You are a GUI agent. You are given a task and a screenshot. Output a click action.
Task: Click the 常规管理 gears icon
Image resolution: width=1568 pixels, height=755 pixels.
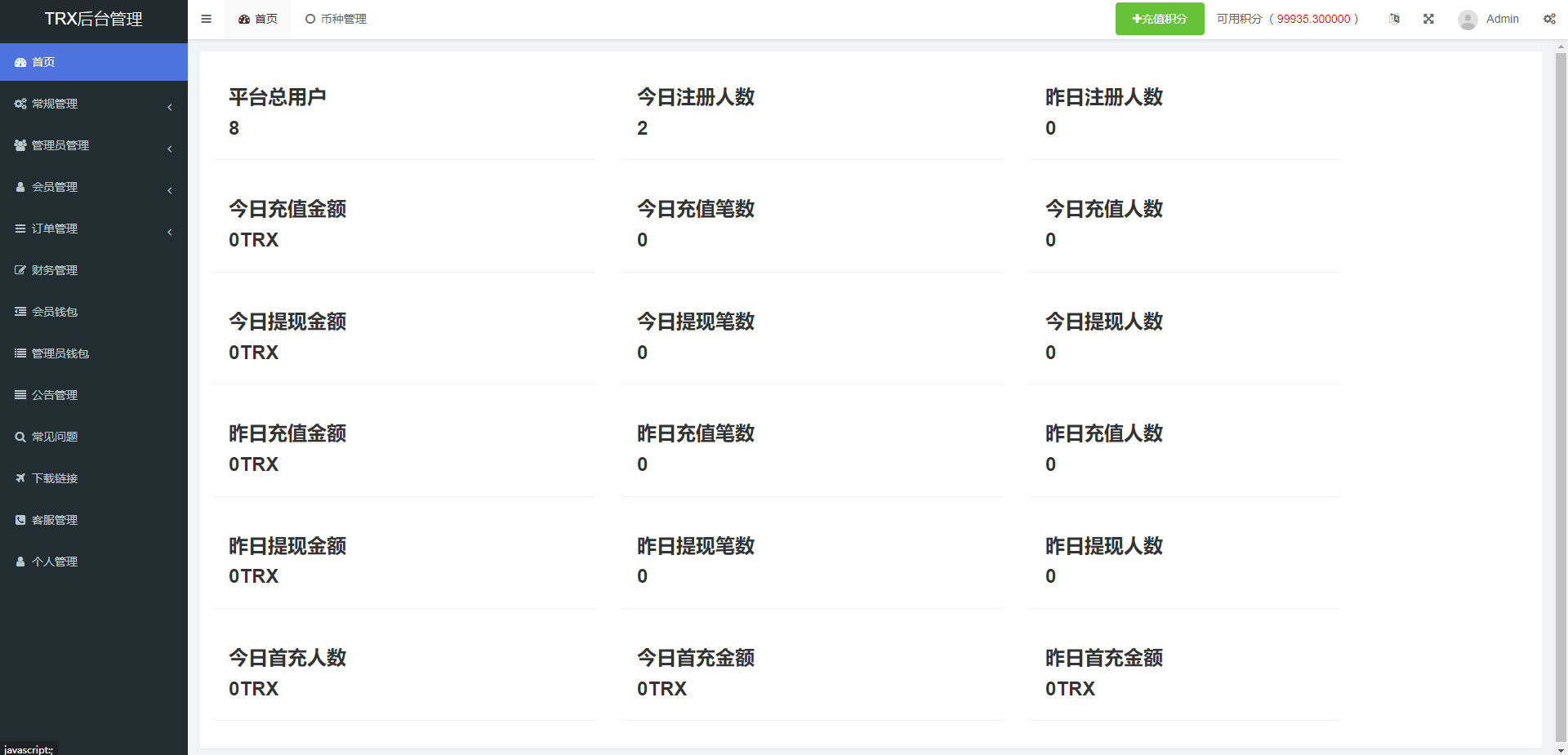point(20,104)
